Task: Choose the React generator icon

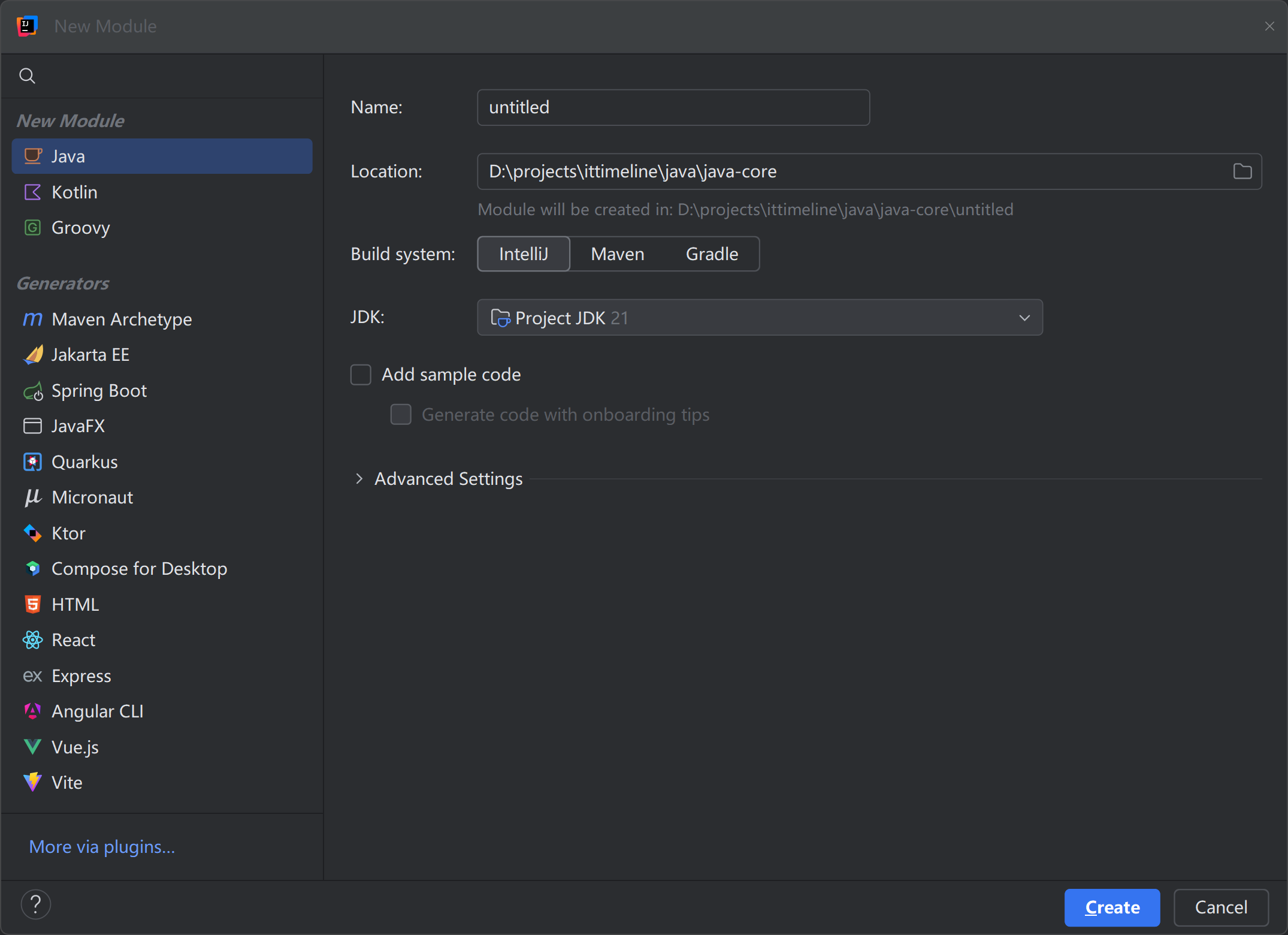Action: pyautogui.click(x=32, y=640)
